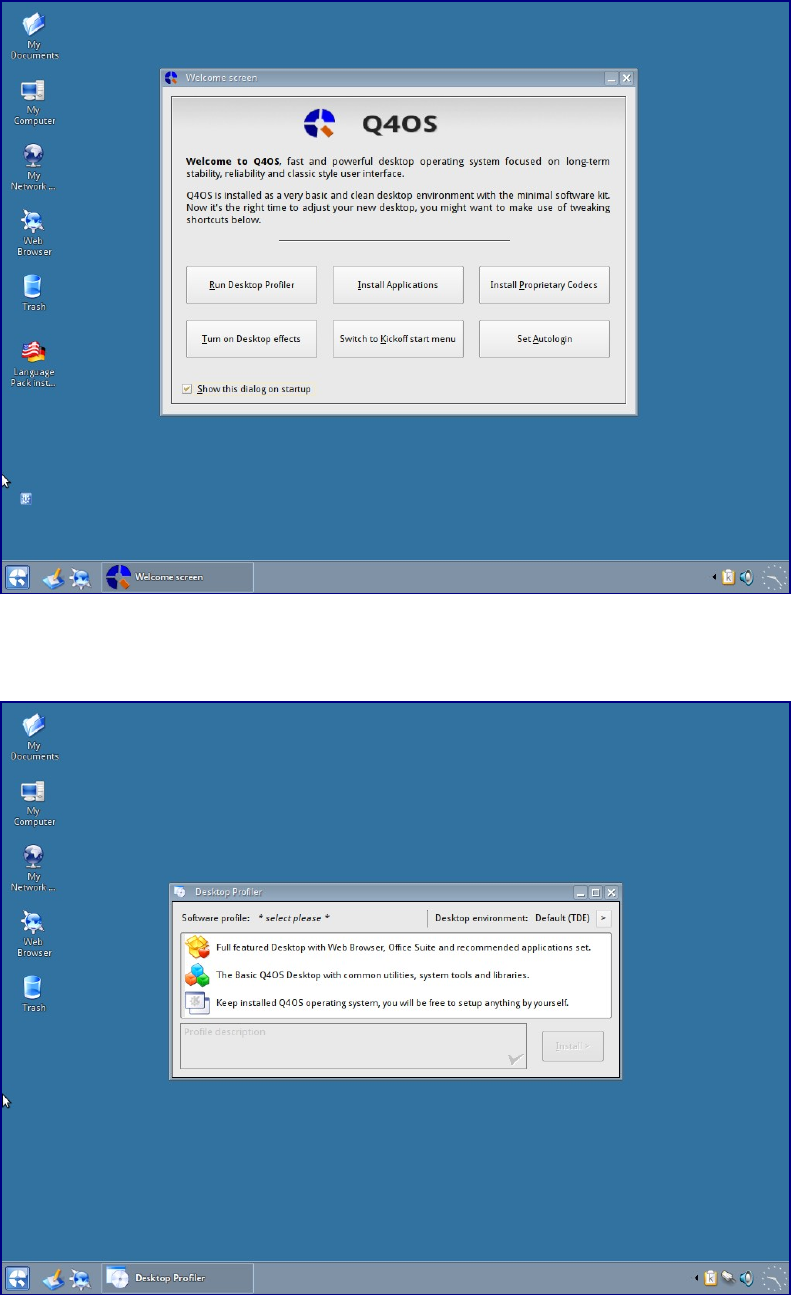Maximize the Desktop Profiler window
Screen dimensions: 791x1296
point(596,892)
